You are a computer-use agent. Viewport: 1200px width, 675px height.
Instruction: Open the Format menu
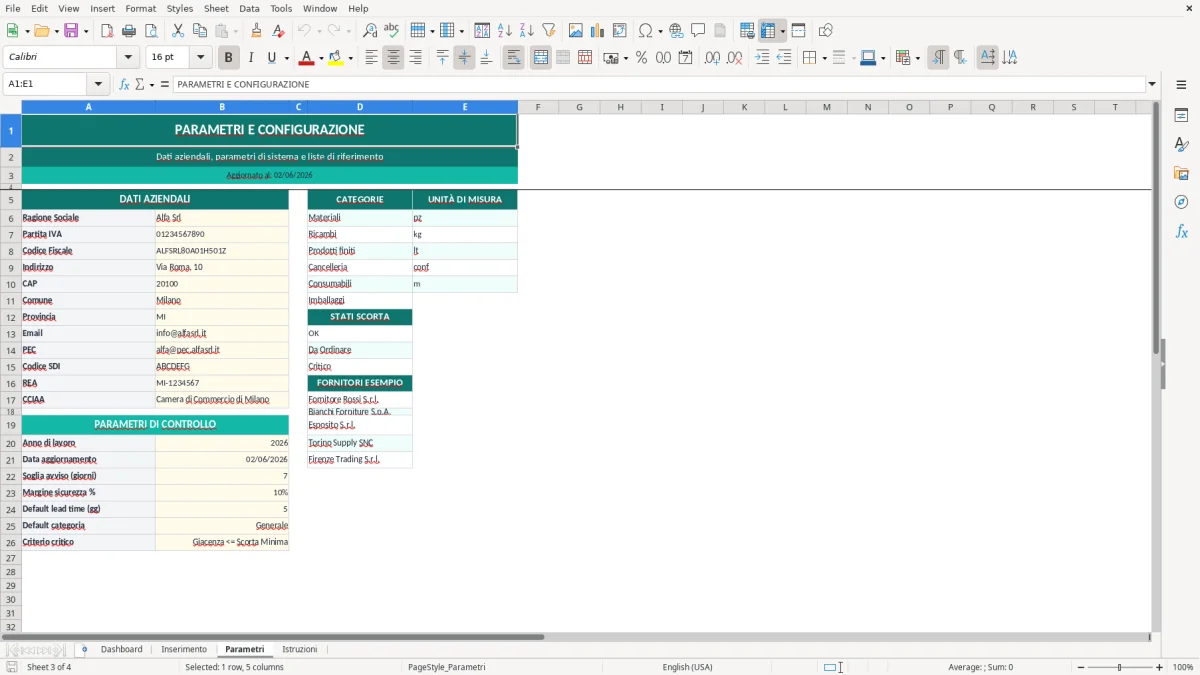140,8
